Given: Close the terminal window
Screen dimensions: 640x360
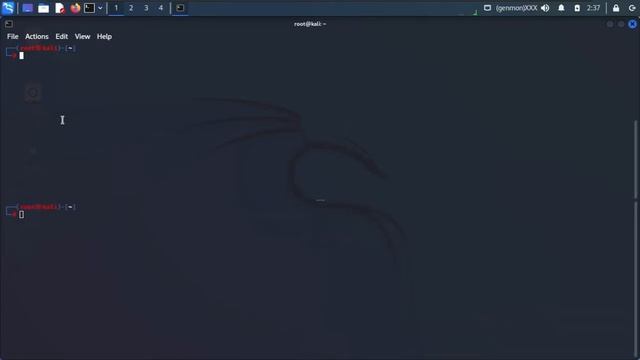Looking at the screenshot, I should [632, 24].
